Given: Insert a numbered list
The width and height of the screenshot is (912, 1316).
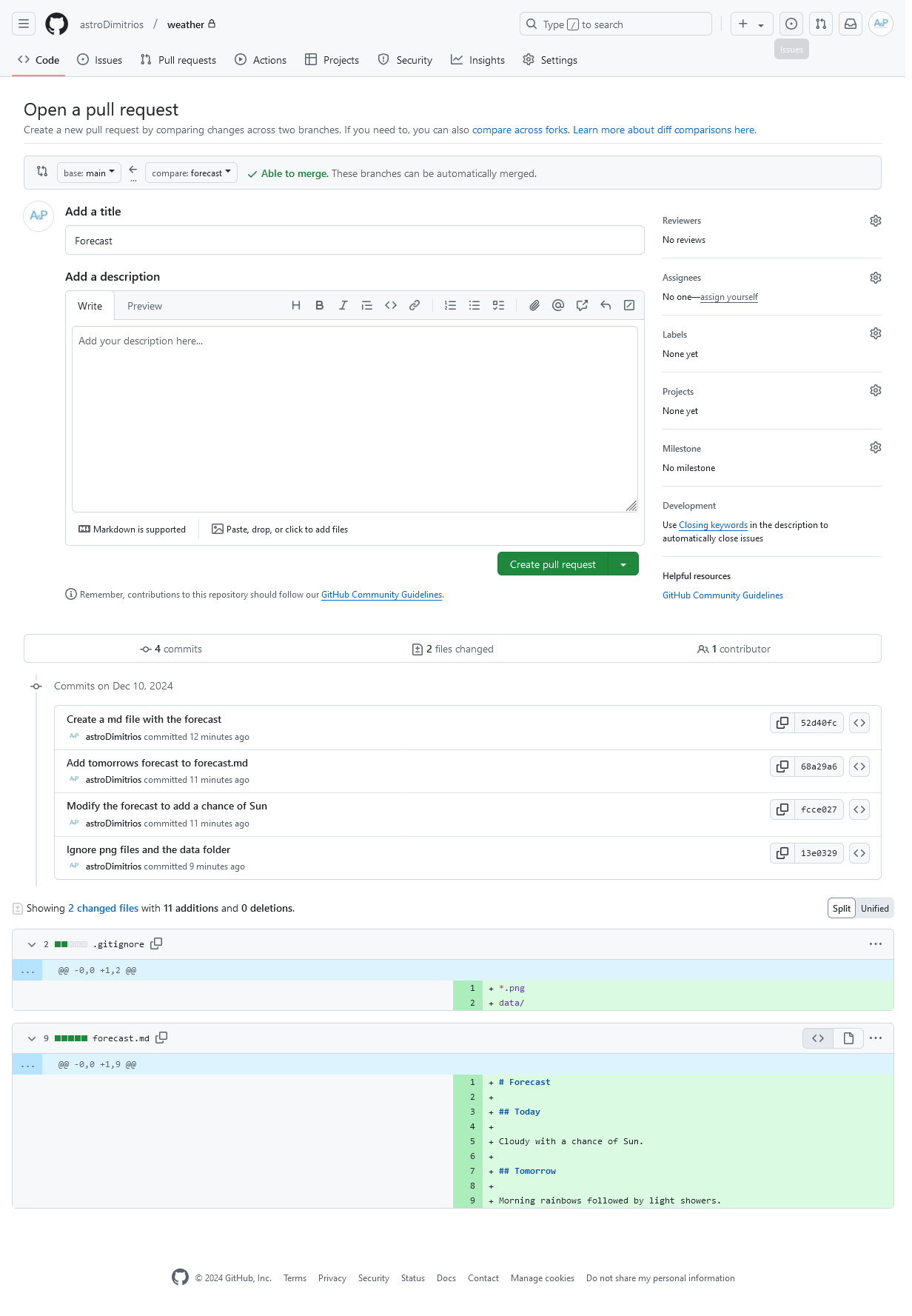Looking at the screenshot, I should click(450, 305).
